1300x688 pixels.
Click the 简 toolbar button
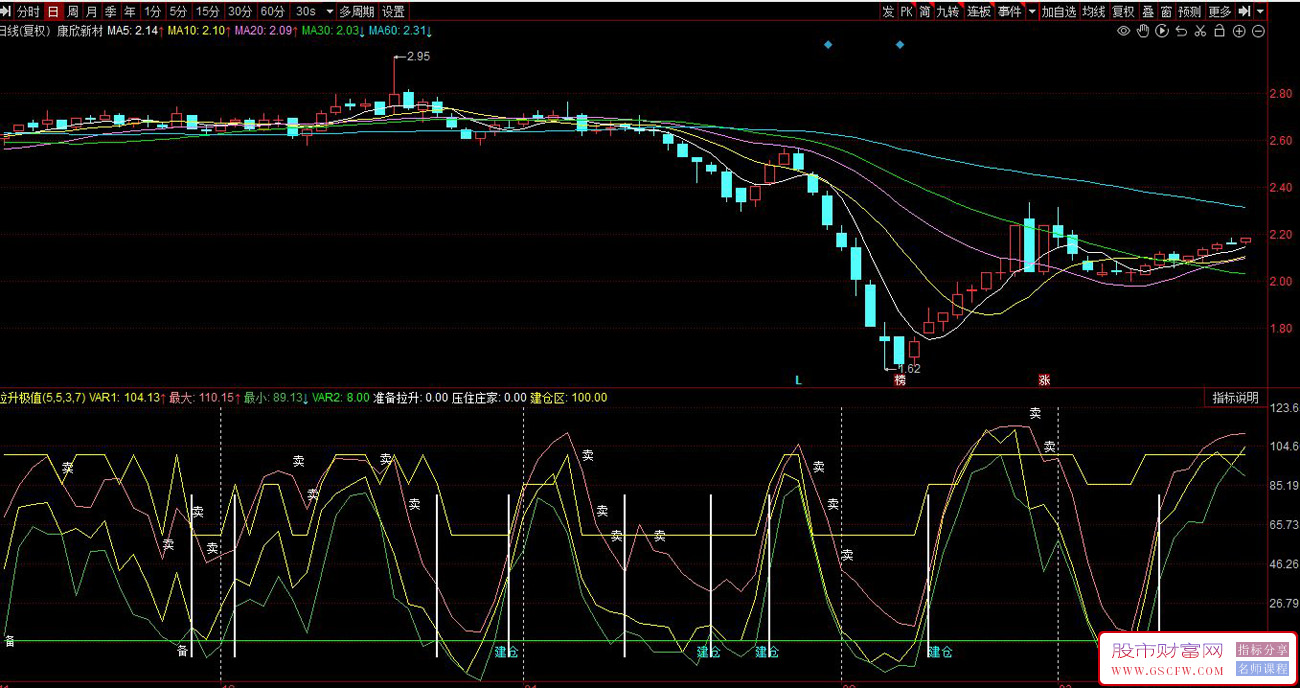pyautogui.click(x=925, y=12)
